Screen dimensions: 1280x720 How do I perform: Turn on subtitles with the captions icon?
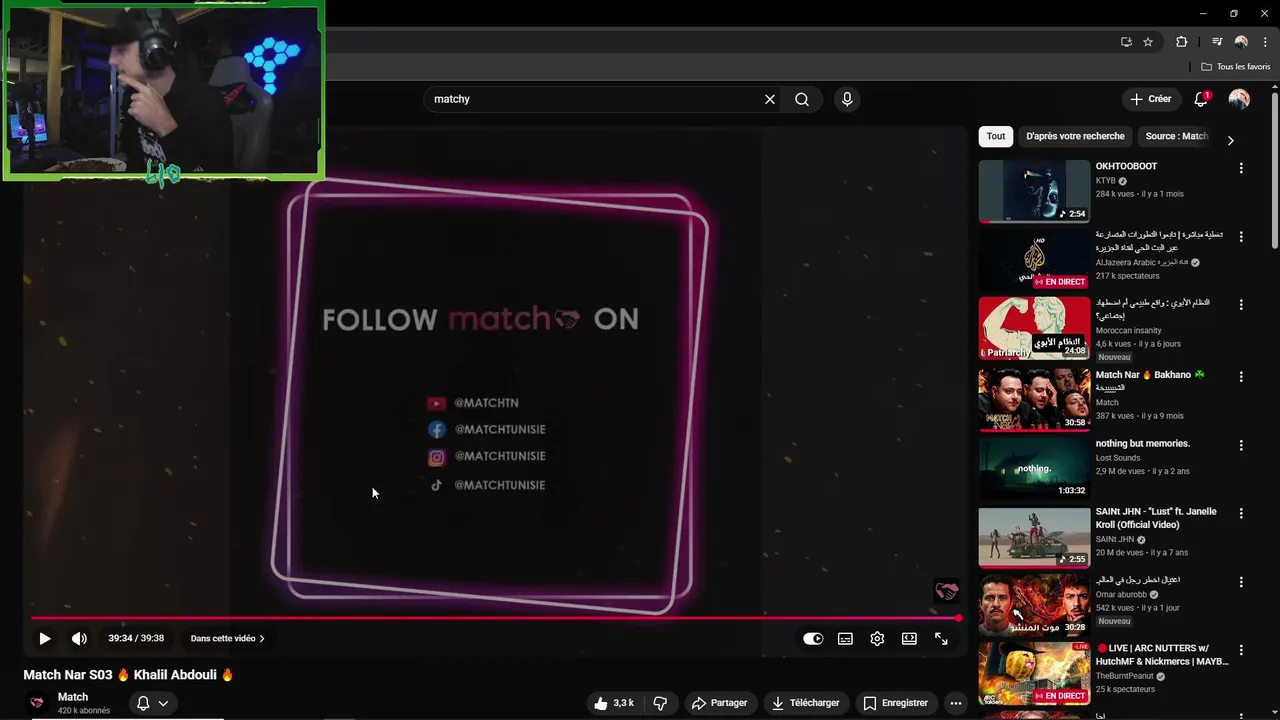[845, 639]
